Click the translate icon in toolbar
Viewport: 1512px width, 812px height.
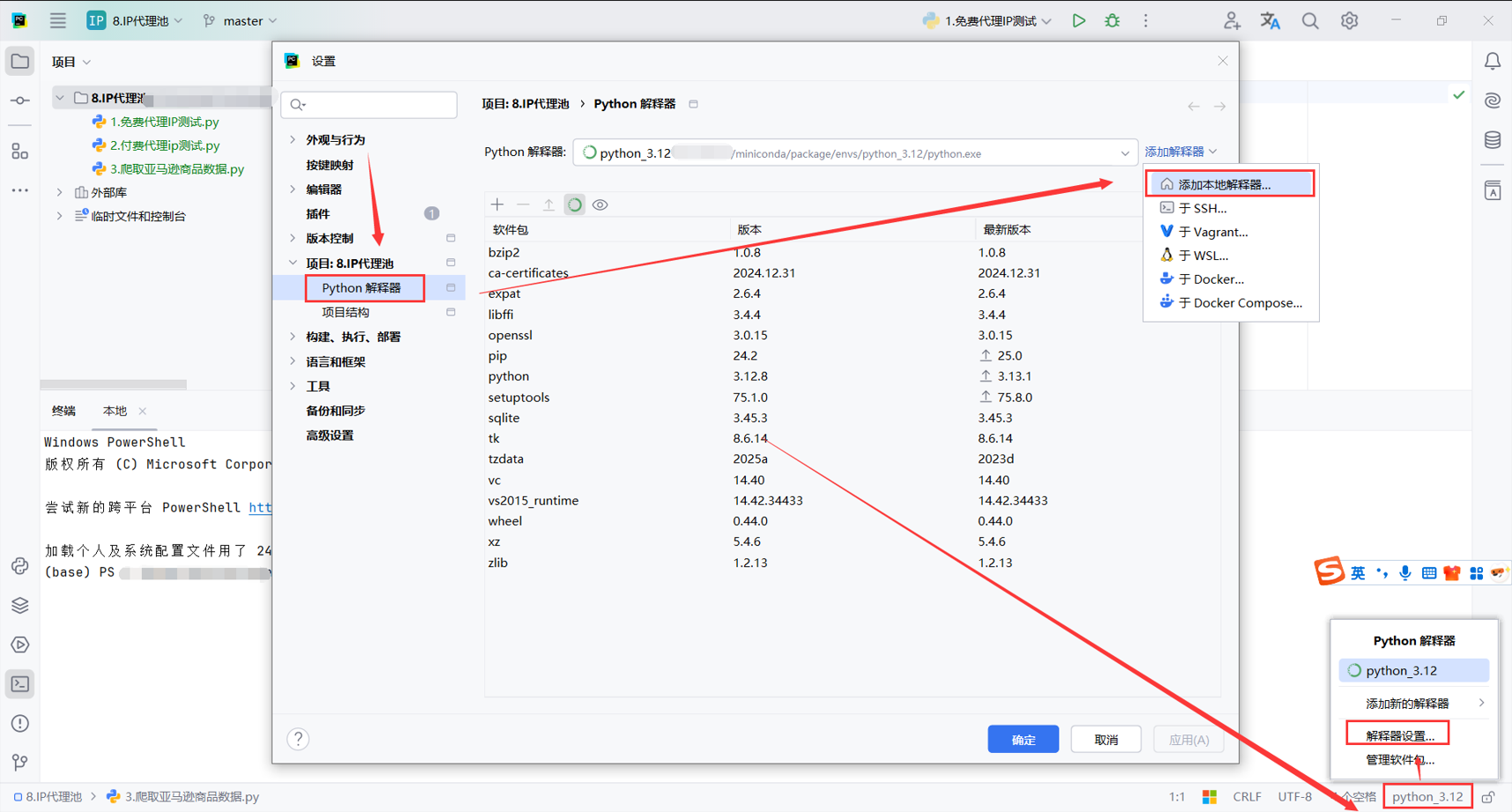point(1270,20)
